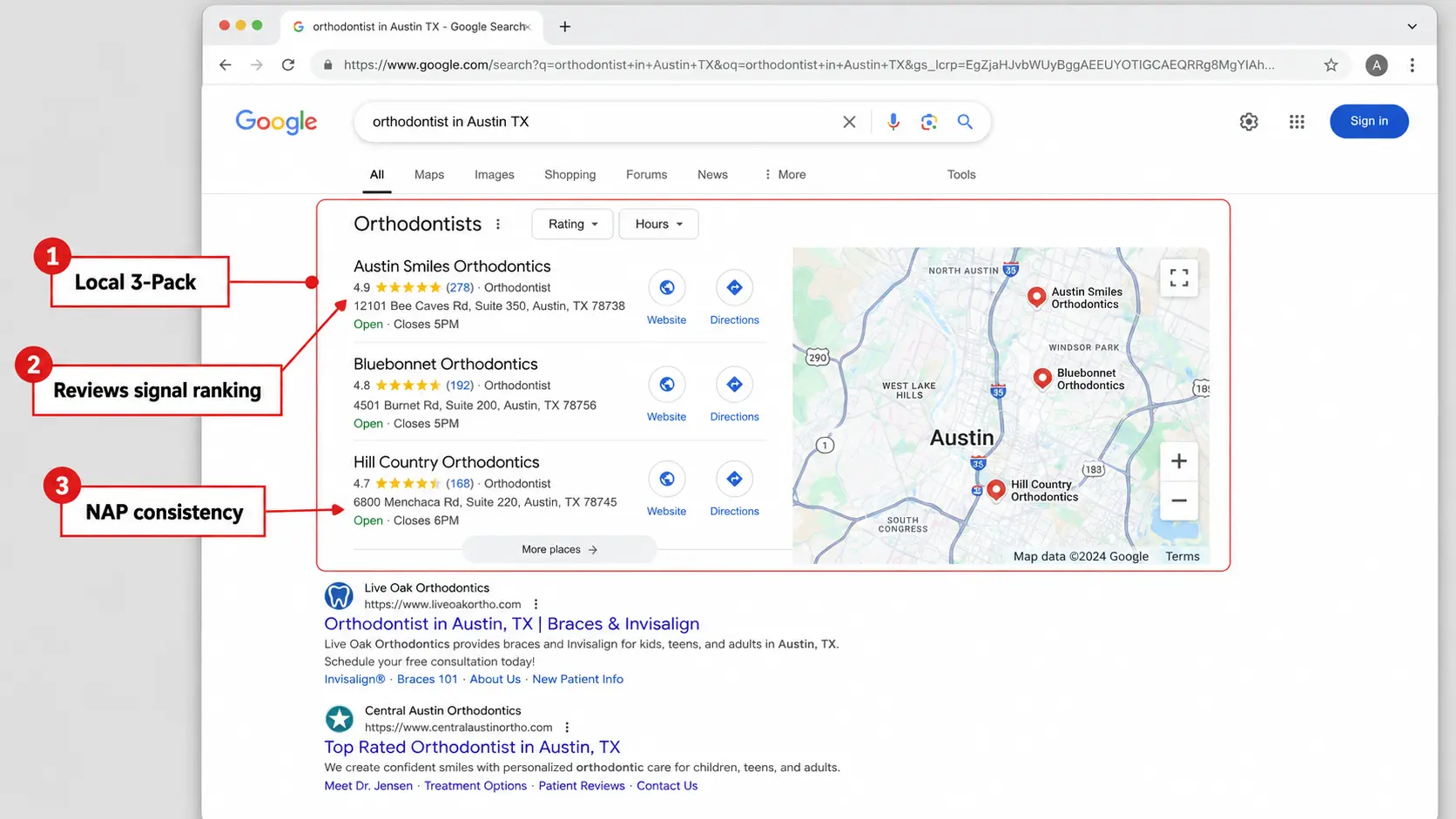Click the More places button
This screenshot has height=819, width=1456.
coord(559,549)
